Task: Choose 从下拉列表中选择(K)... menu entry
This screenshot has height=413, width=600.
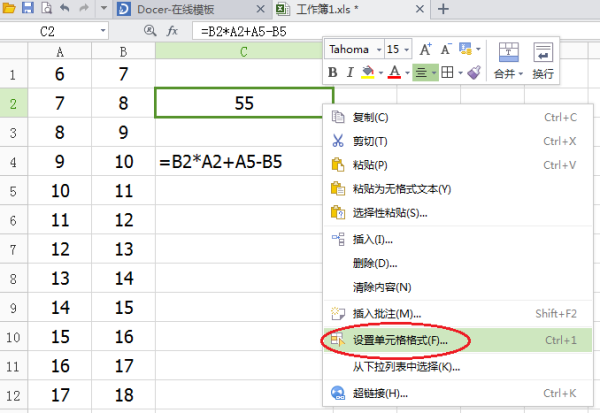Action: (458, 367)
